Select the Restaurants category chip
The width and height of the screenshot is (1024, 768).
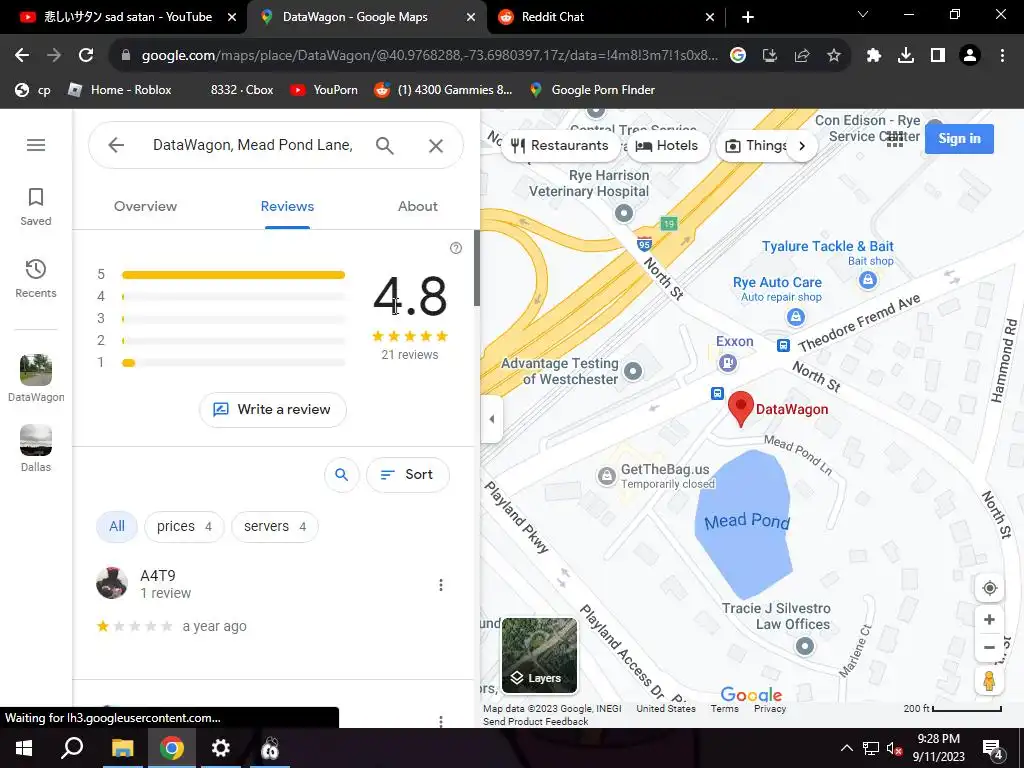tap(560, 146)
